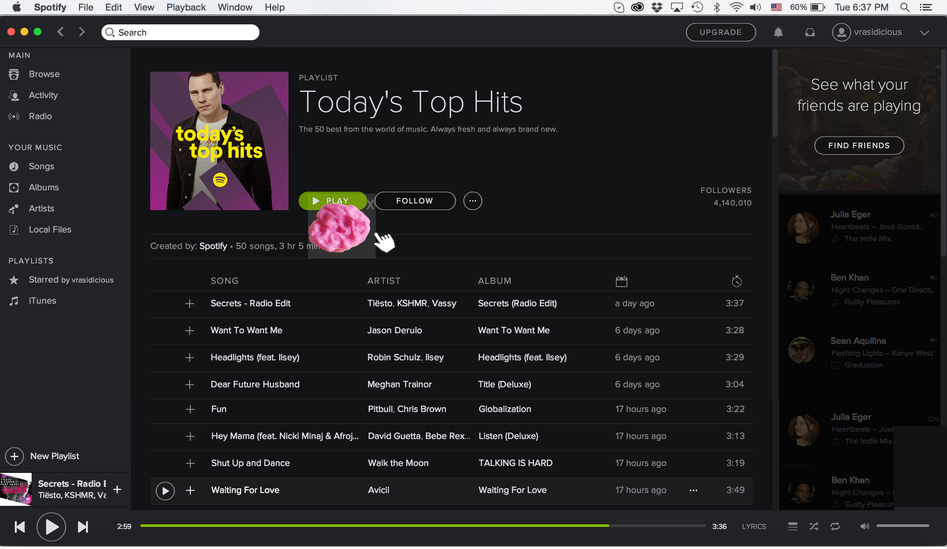Image resolution: width=947 pixels, height=549 pixels.
Task: Click now-playing Secrets album thumbnail
Action: point(16,490)
